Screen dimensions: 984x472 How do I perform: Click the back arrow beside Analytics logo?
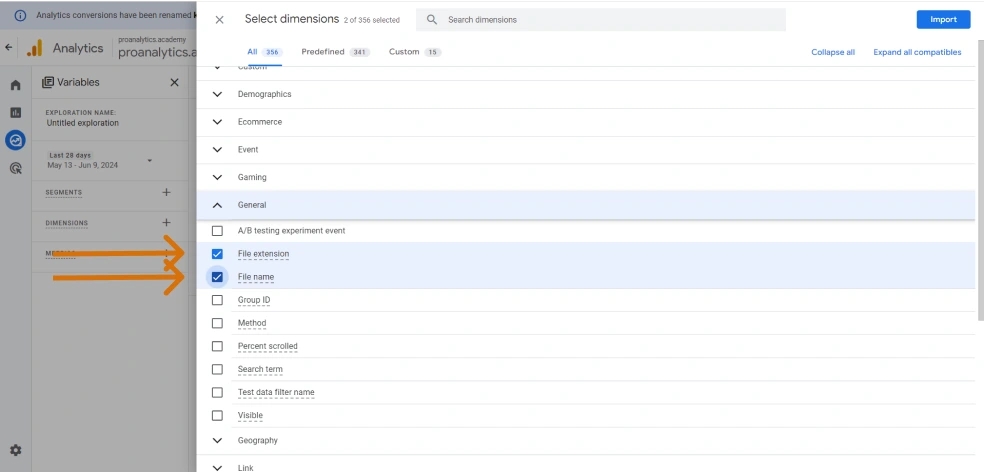8,47
